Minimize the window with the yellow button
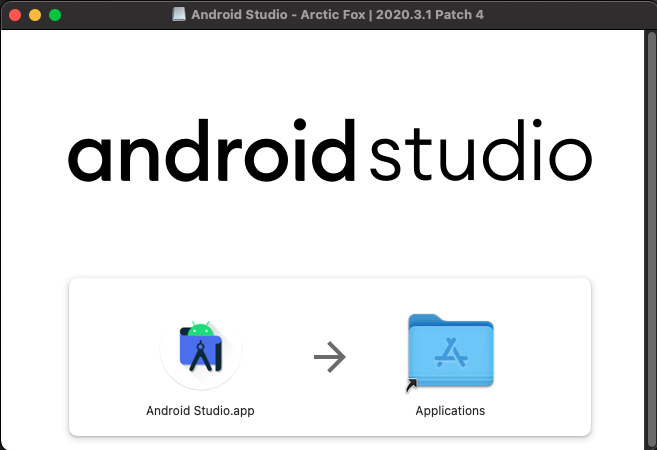The height and width of the screenshot is (450, 657). (35, 15)
